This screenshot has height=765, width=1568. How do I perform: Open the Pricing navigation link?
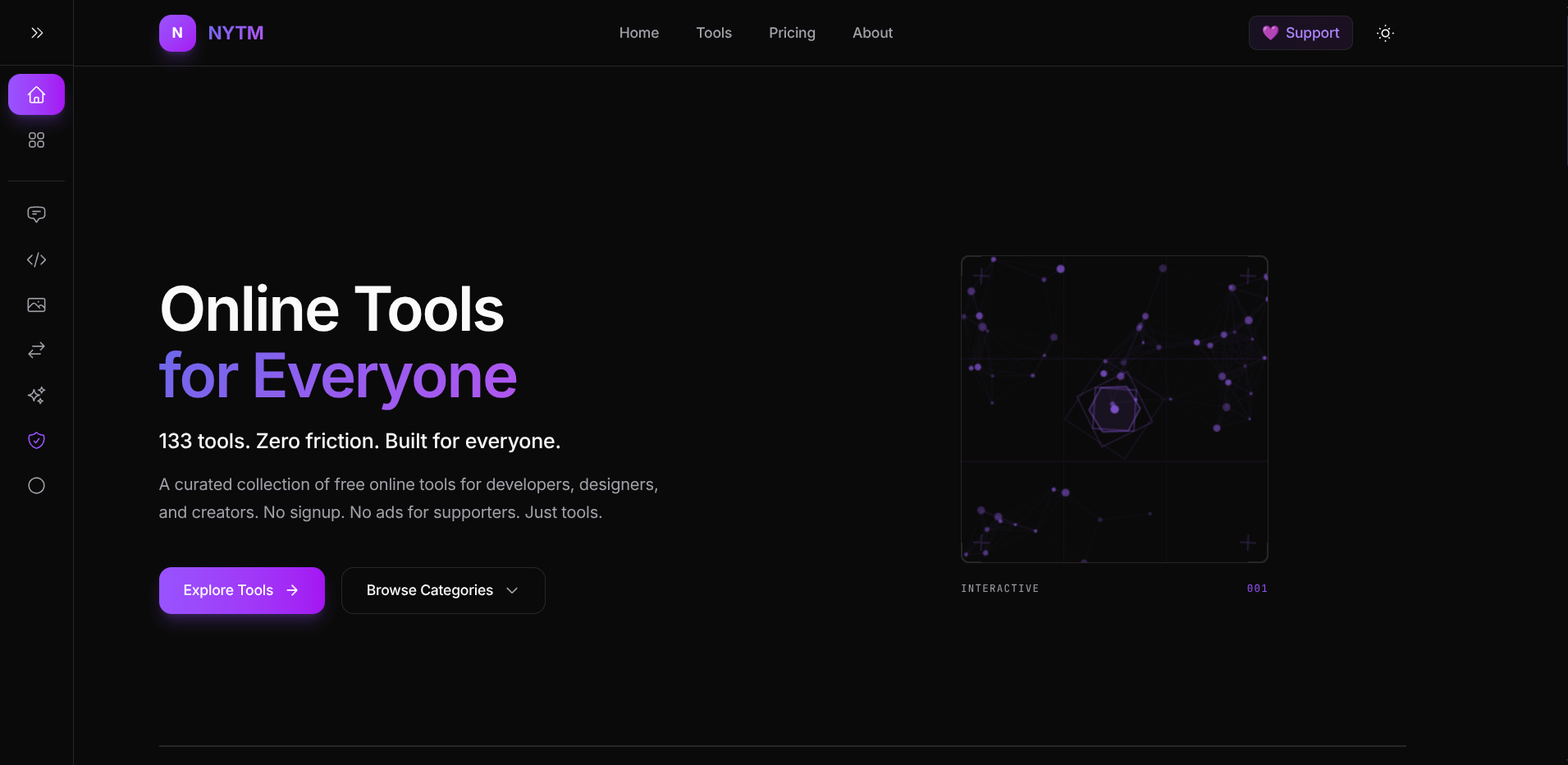tap(791, 33)
